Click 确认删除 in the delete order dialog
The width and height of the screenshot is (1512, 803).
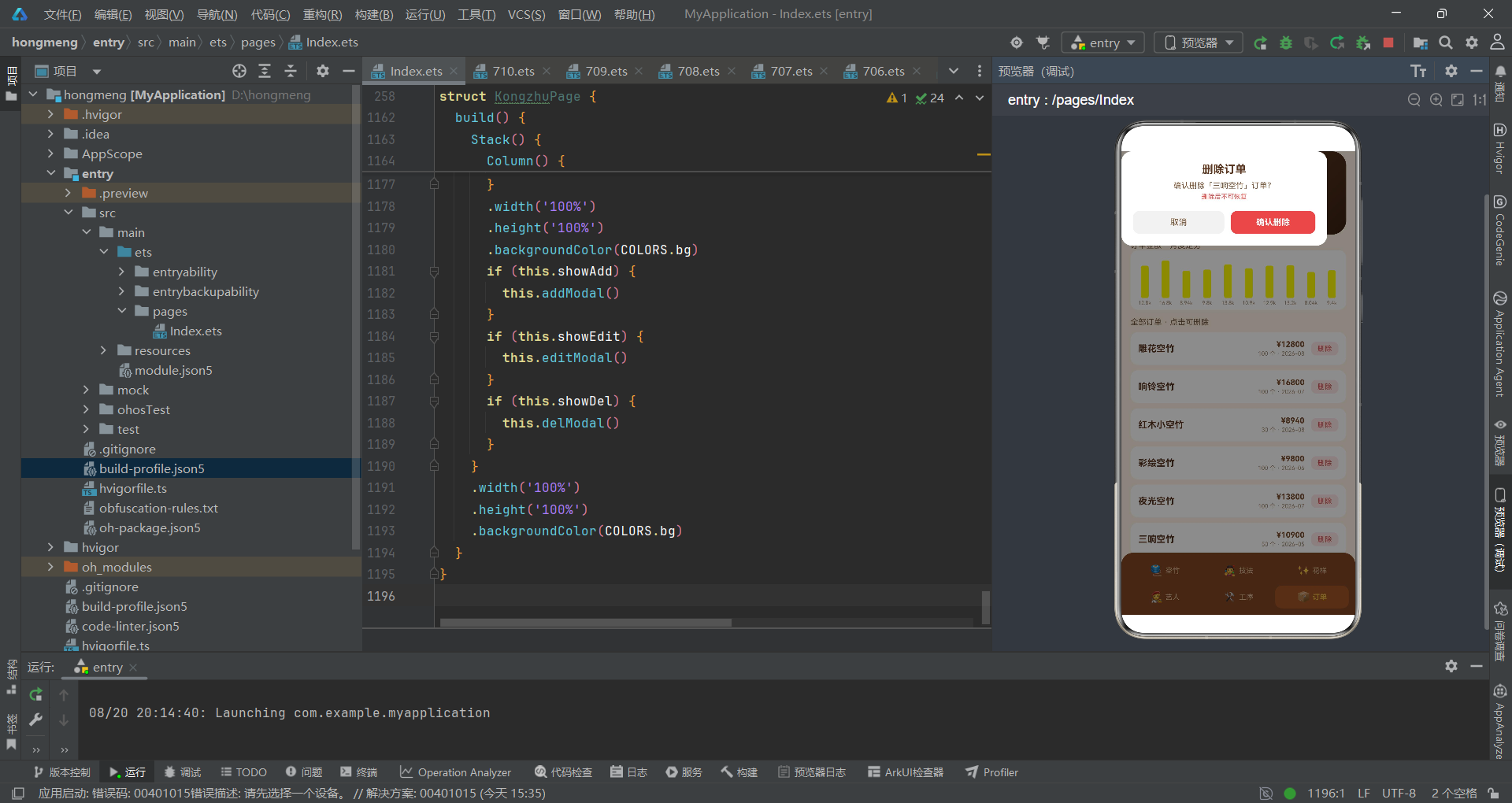(x=1273, y=222)
